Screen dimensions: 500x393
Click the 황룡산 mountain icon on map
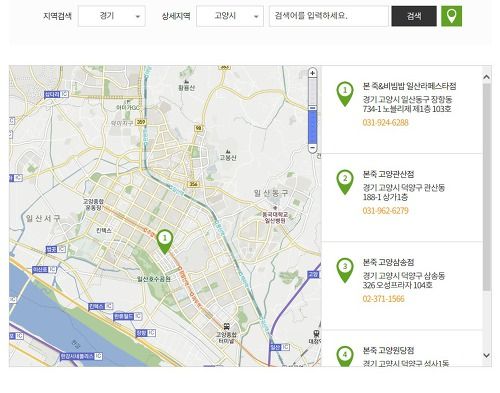186,81
